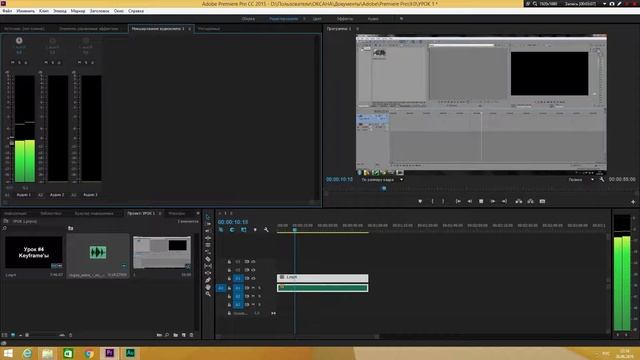Image resolution: width=640 pixels, height=360 pixels.
Task: Toggle A1 source patching button
Action: tap(221, 288)
